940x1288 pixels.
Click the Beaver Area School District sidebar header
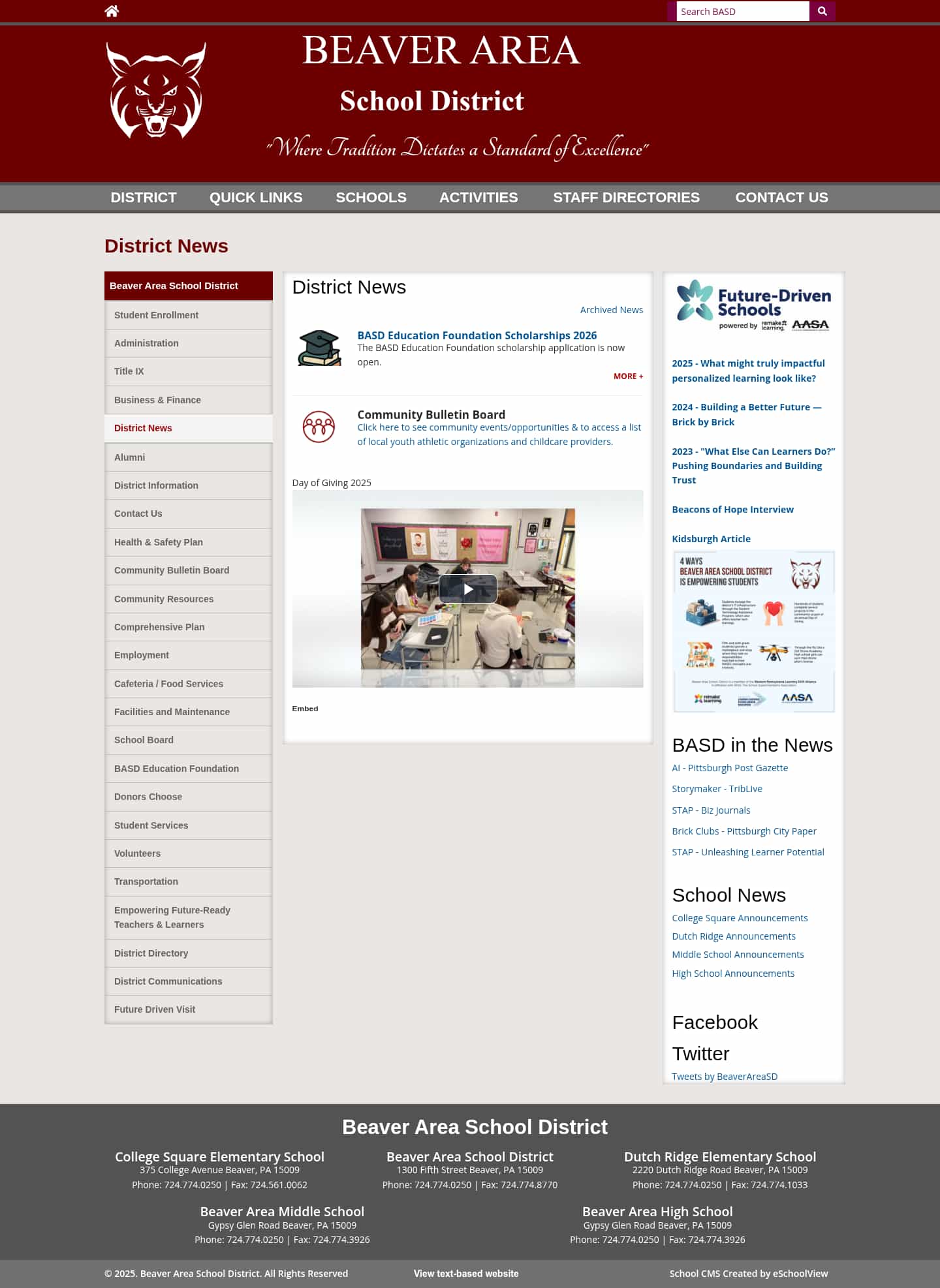tap(189, 286)
